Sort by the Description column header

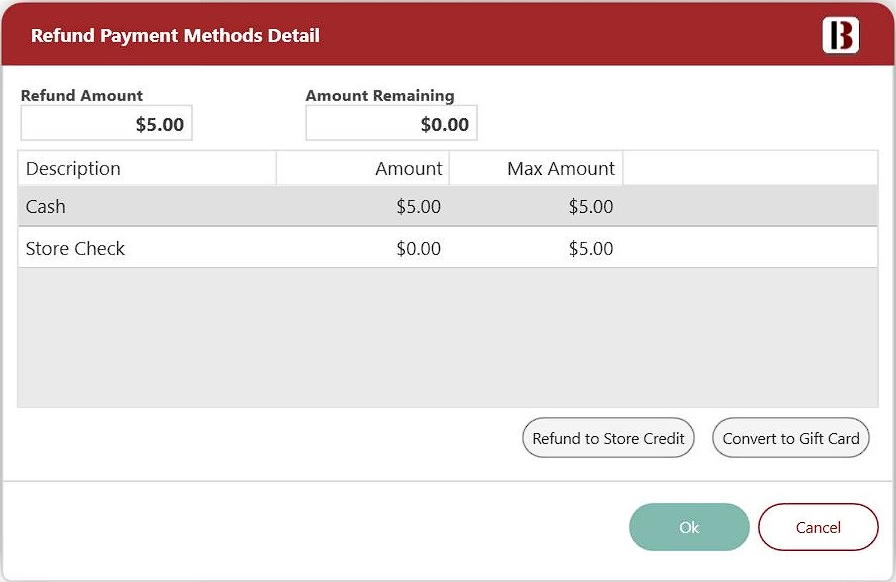pyautogui.click(x=146, y=169)
